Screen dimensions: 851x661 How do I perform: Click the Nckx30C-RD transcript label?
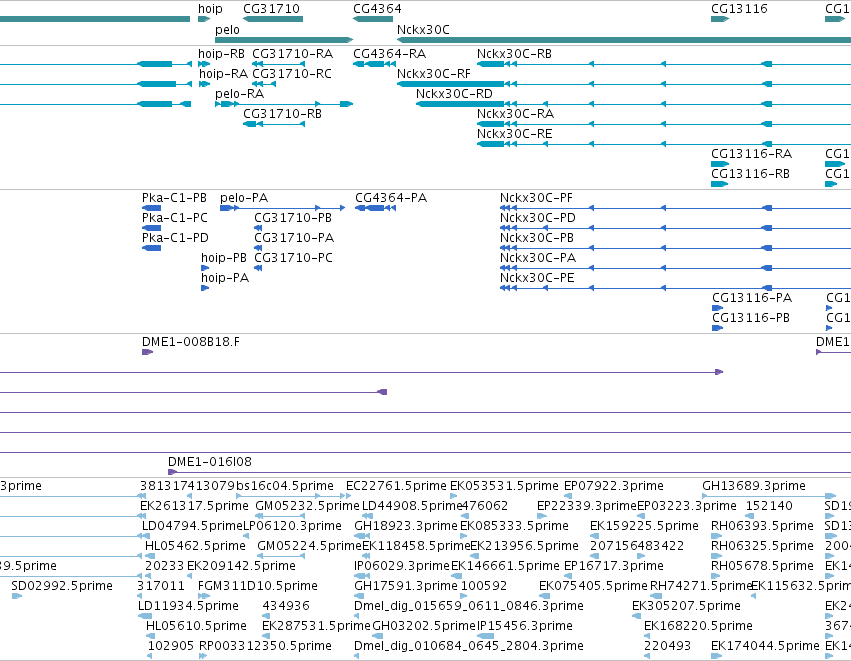454,94
